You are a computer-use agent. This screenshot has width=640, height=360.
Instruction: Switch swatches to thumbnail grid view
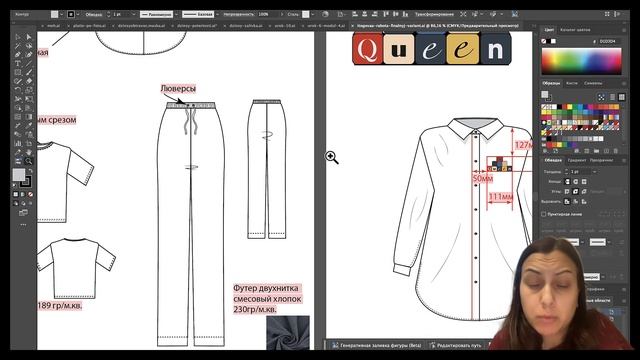[621, 97]
